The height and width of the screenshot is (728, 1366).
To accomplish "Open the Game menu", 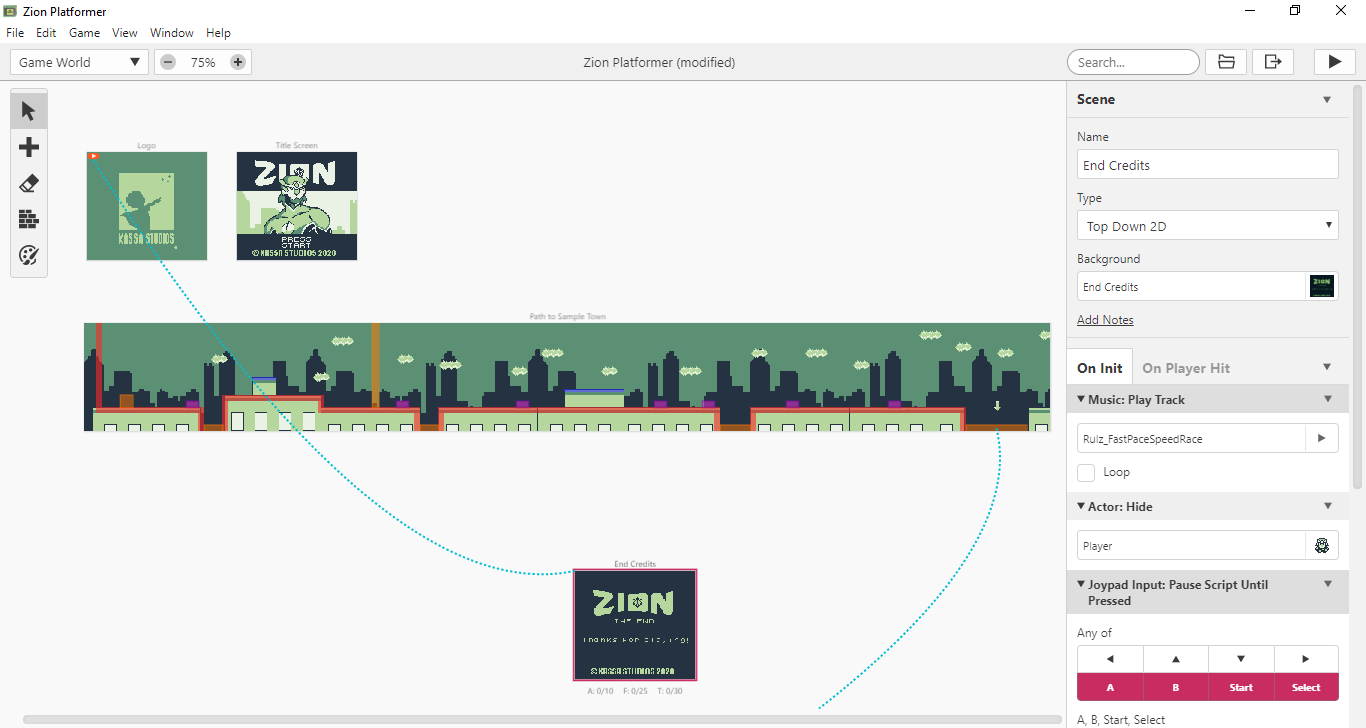I will point(84,33).
